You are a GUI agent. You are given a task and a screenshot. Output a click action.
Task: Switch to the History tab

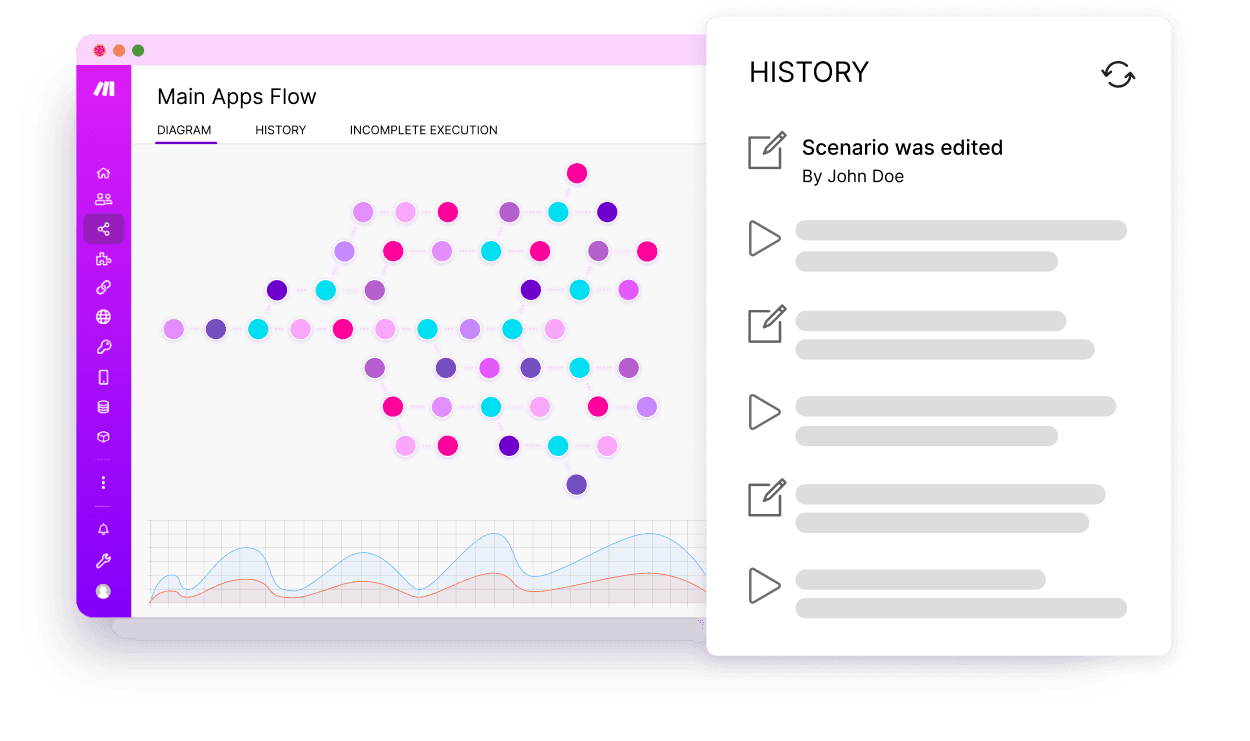pyautogui.click(x=280, y=130)
